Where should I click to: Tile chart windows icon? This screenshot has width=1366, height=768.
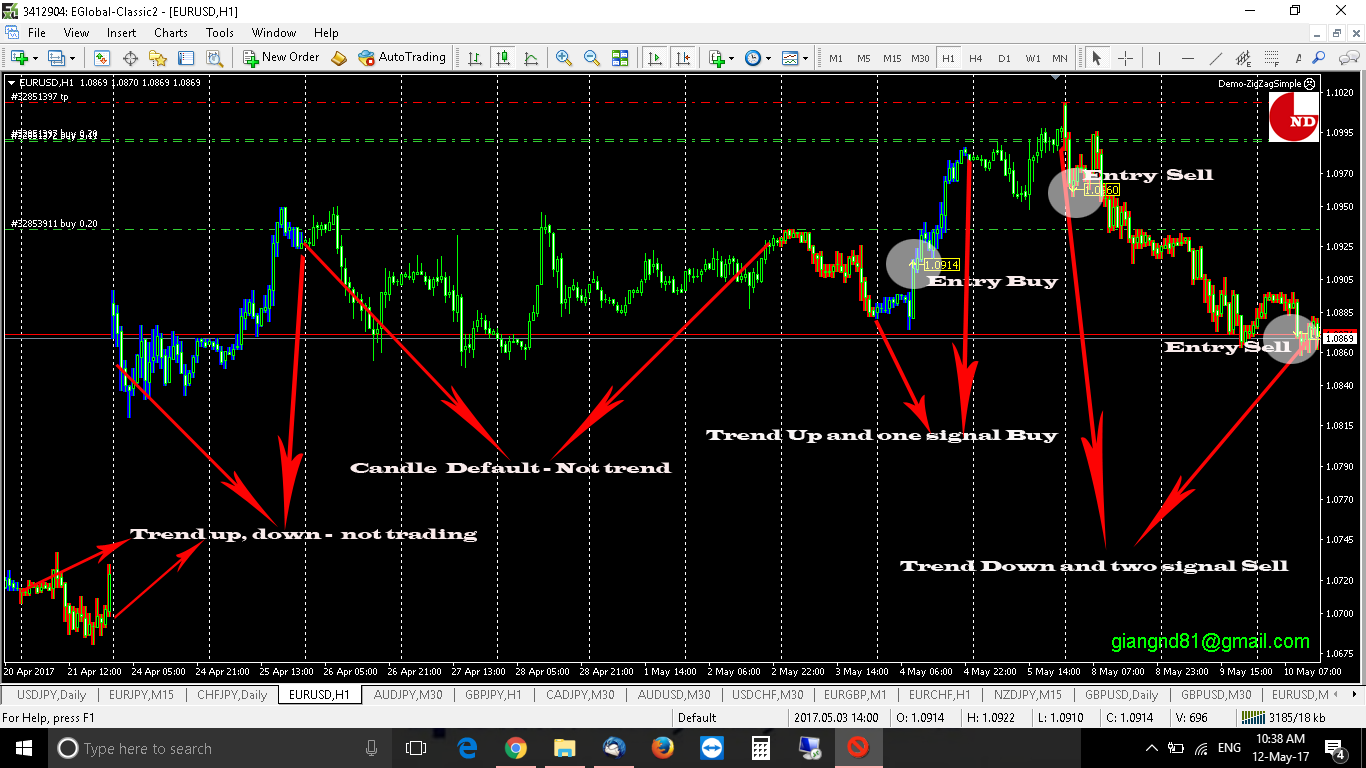pyautogui.click(x=620, y=58)
